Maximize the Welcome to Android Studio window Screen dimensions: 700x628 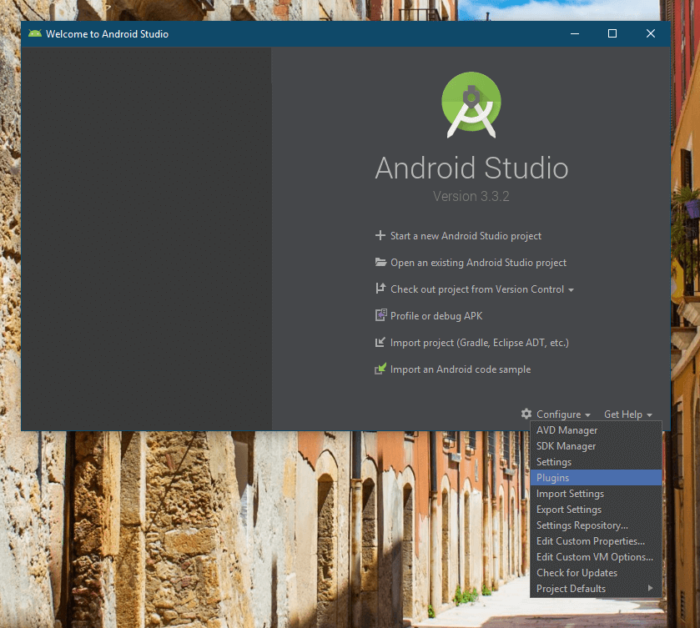coord(612,33)
